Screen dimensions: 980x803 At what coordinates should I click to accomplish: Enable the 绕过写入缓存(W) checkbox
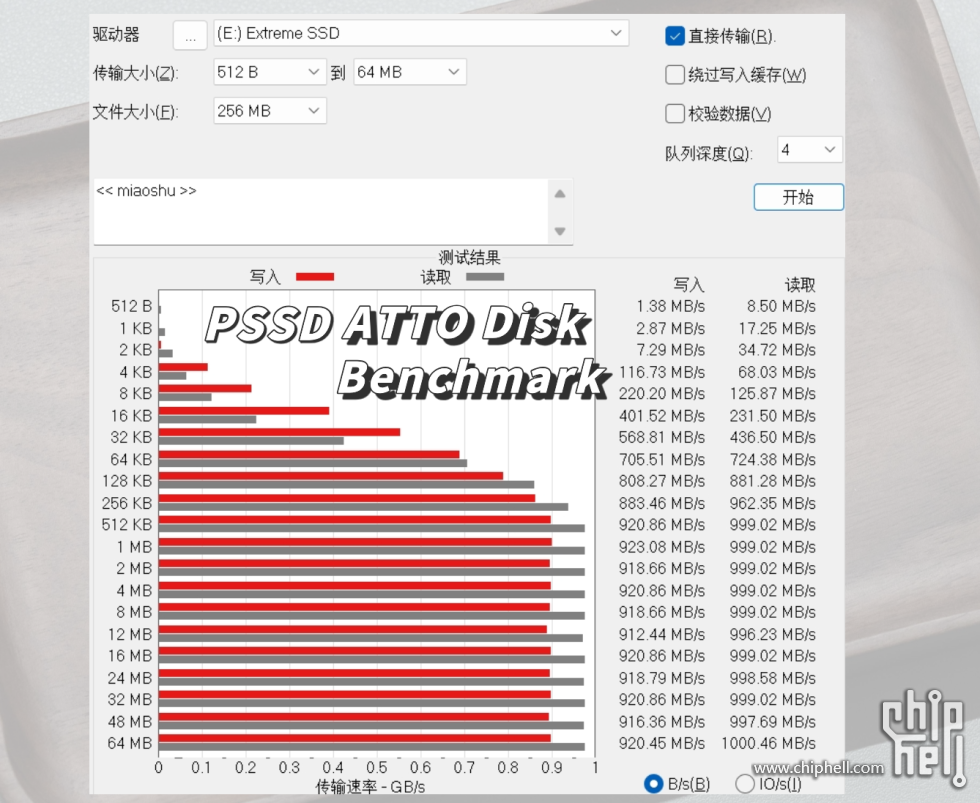pos(675,75)
